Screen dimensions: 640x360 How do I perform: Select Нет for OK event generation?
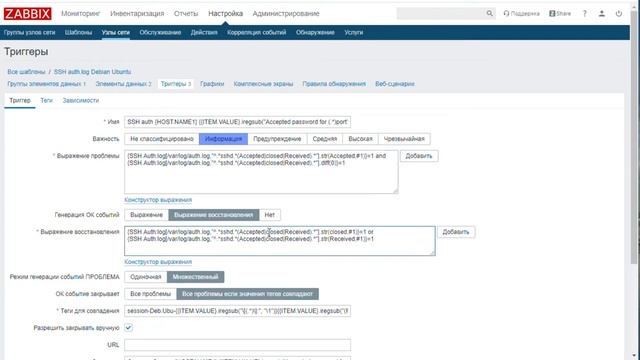pos(269,215)
